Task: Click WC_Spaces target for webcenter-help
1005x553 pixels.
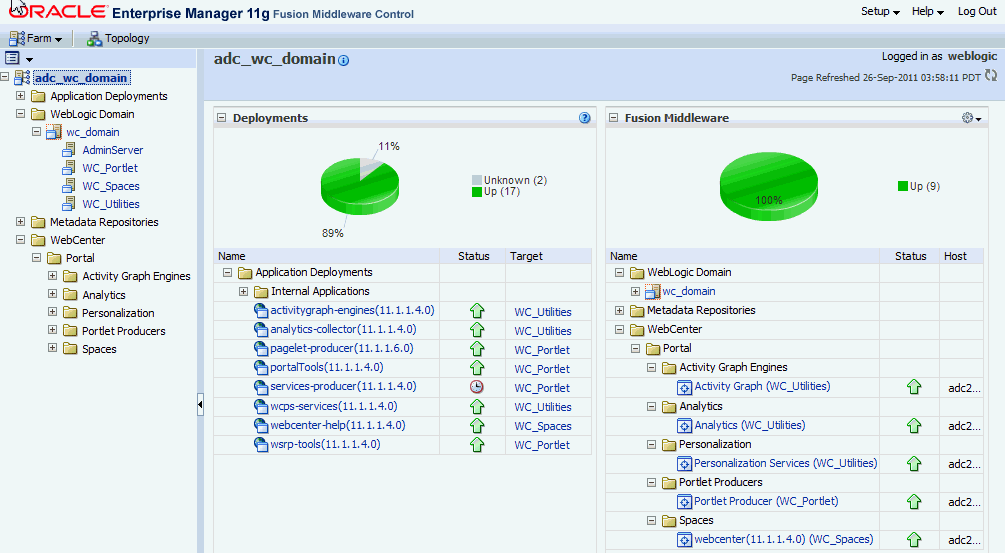Action: coord(543,426)
